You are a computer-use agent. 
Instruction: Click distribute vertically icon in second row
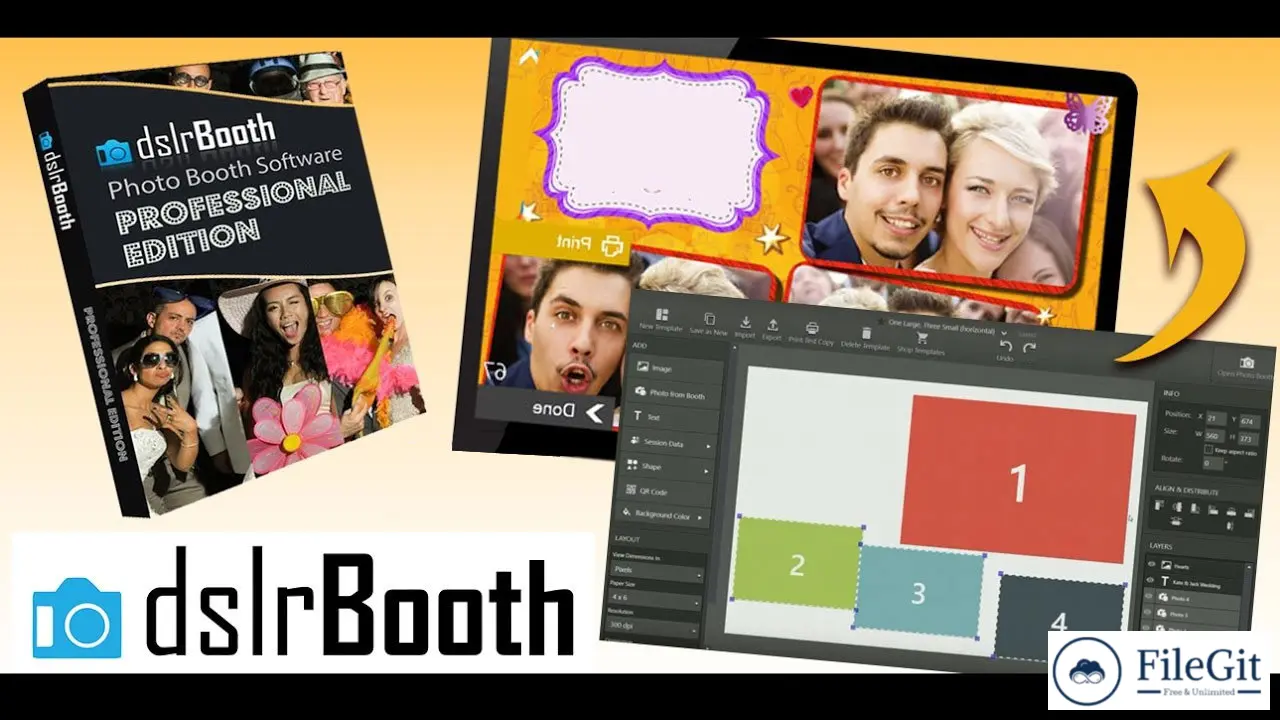click(1230, 525)
